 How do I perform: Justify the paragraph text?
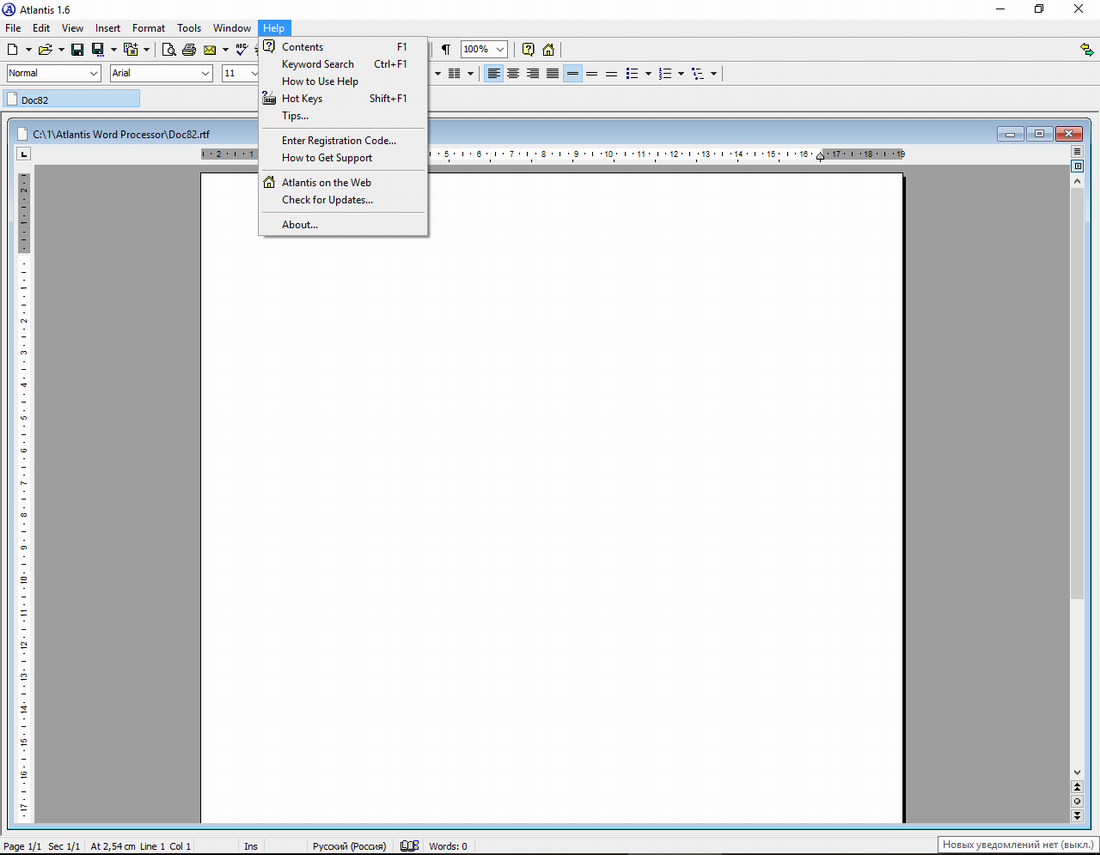(x=553, y=74)
